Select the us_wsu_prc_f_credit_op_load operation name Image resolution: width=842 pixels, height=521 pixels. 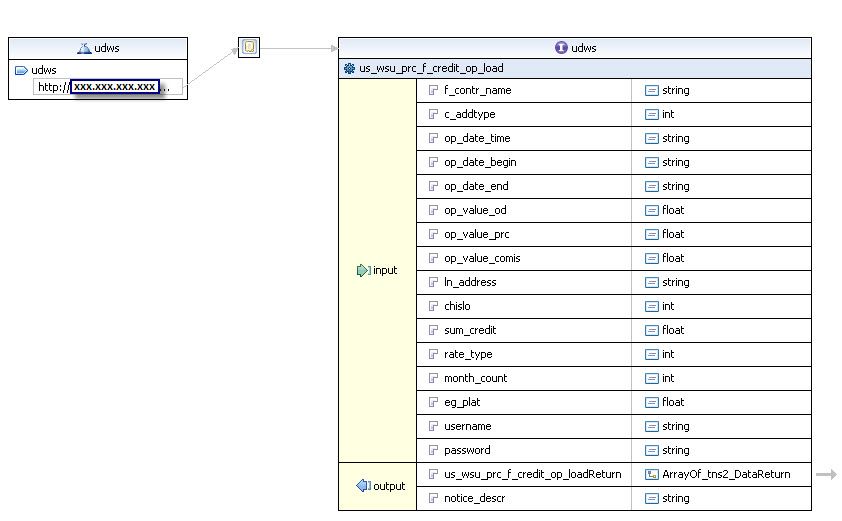pos(431,69)
